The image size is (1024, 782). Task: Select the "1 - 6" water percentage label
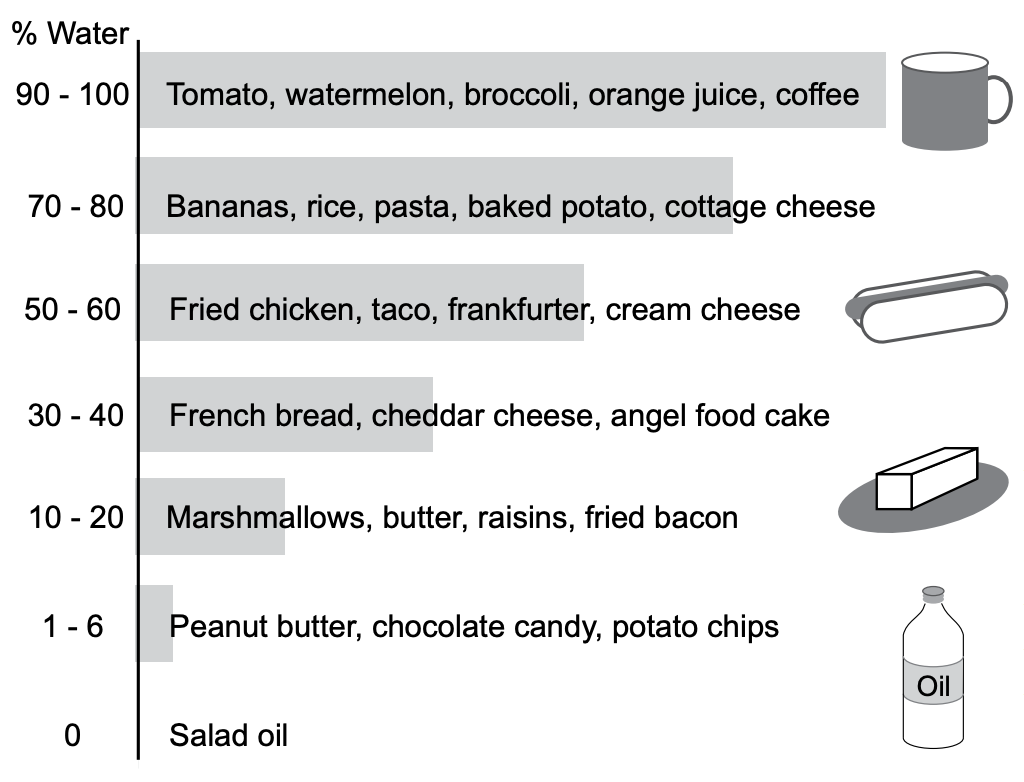click(x=70, y=627)
